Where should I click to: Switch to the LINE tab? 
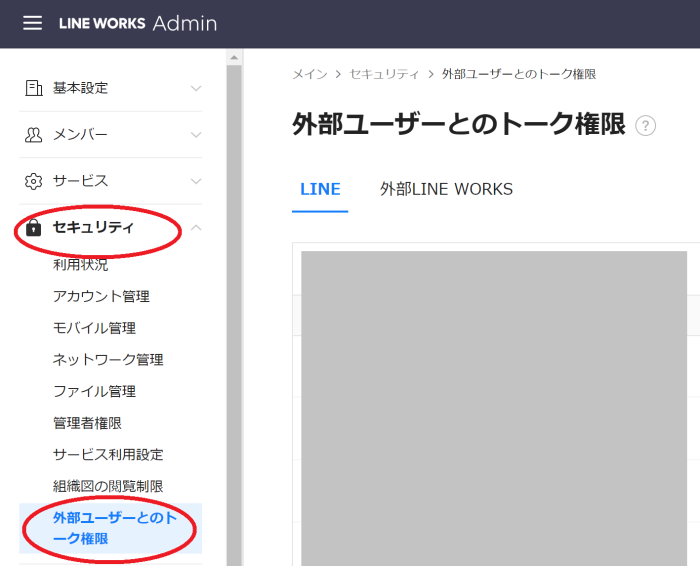pyautogui.click(x=320, y=189)
